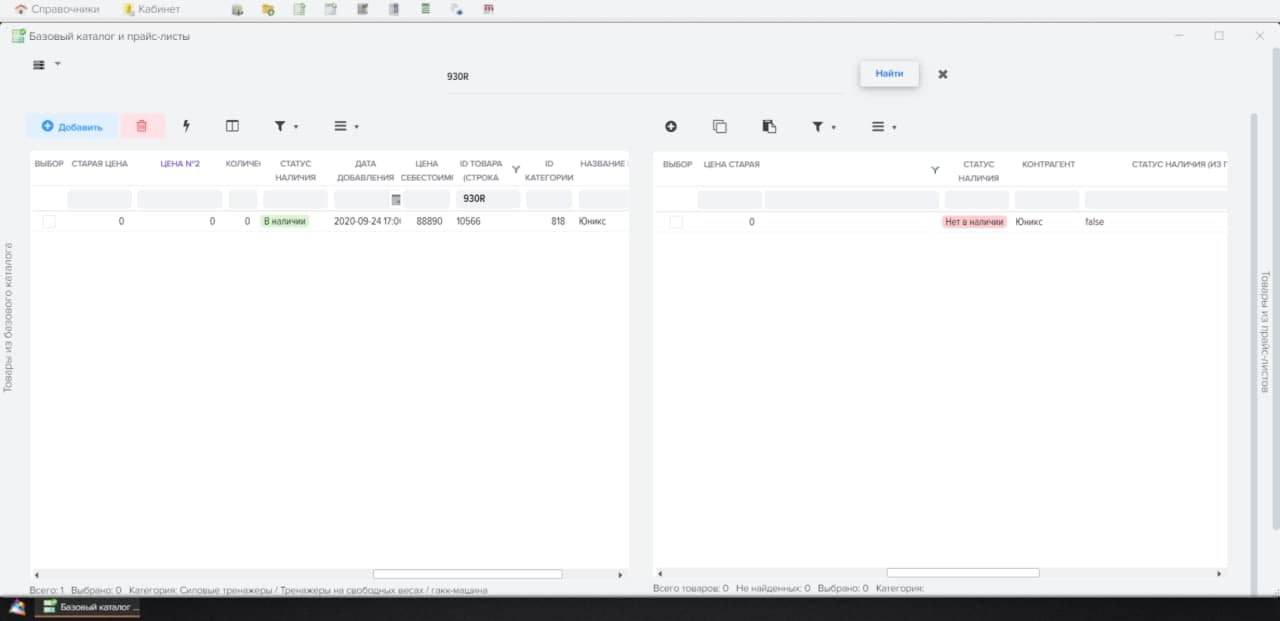Click the filter funnel icon in price-list table header
This screenshot has width=1280, height=621.
point(935,170)
